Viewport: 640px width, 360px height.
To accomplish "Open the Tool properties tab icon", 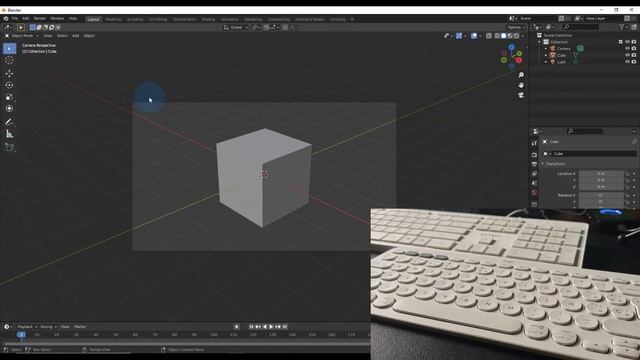I will point(534,143).
